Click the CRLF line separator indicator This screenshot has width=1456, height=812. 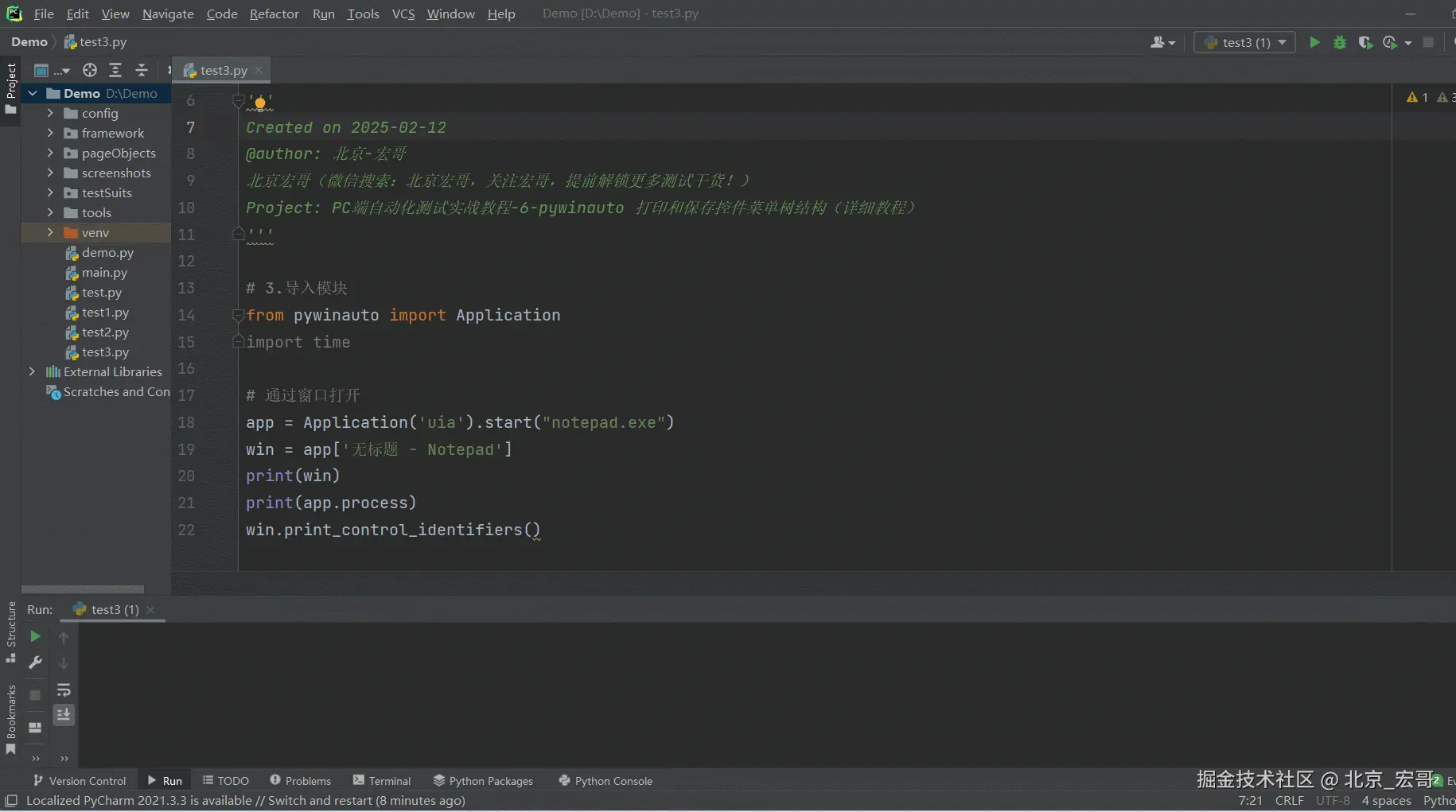(1289, 801)
